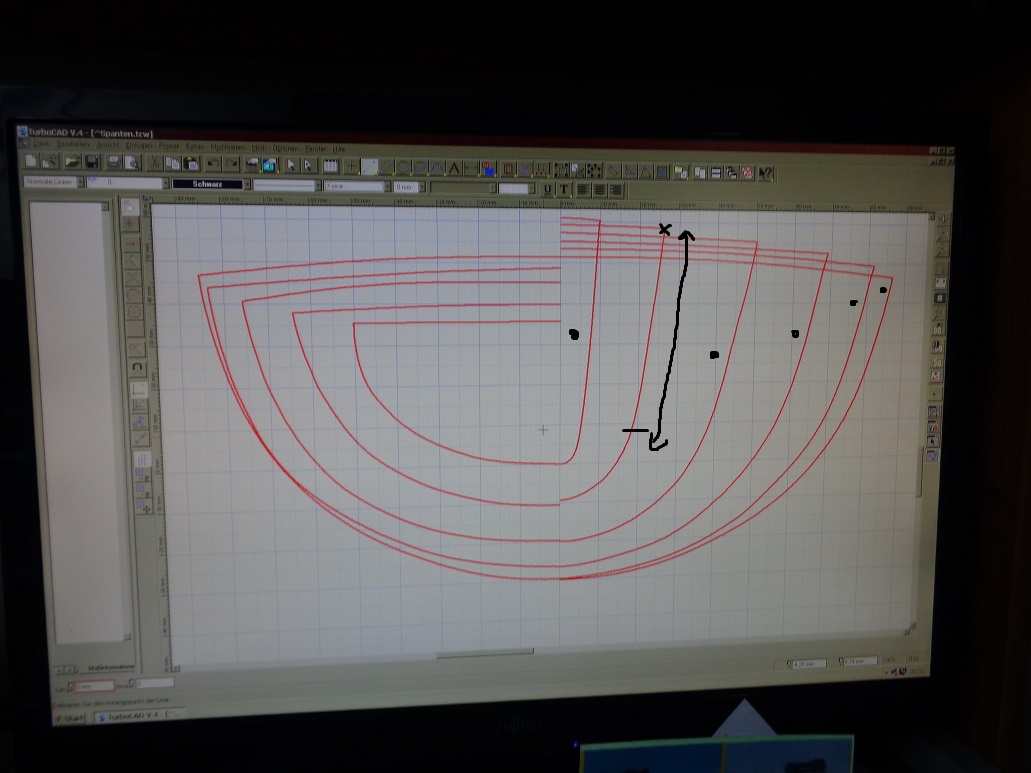Open the Bearbeiten menu

point(73,145)
